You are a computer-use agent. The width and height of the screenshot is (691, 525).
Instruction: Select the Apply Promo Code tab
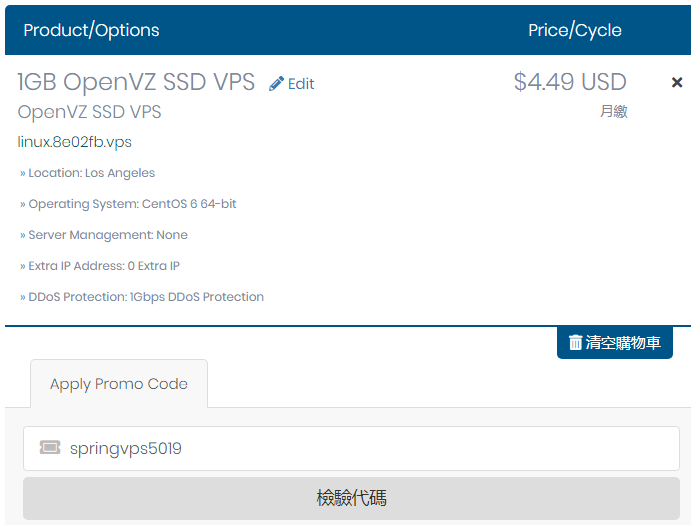coord(119,384)
